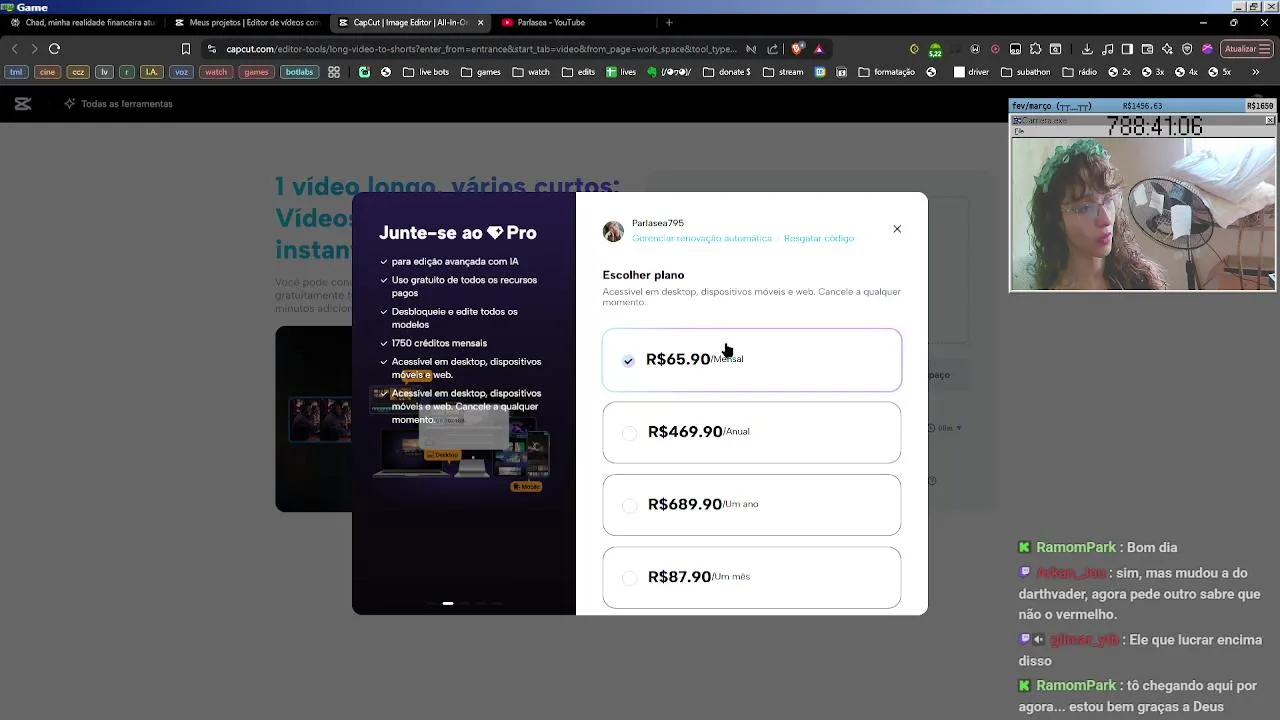Image resolution: width=1280 pixels, height=720 pixels.
Task: Click the bookmark page icon
Action: (x=185, y=48)
